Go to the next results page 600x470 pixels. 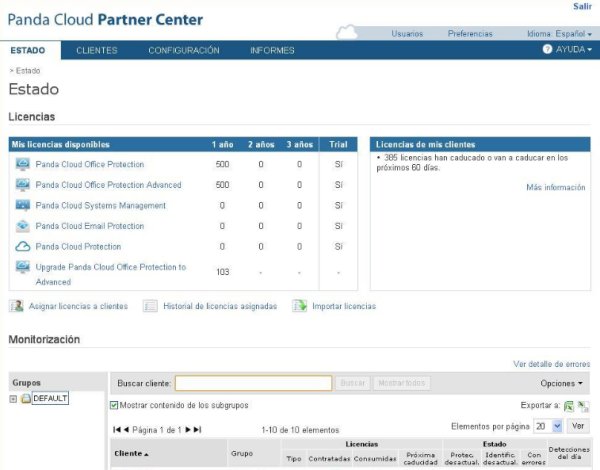(x=188, y=430)
